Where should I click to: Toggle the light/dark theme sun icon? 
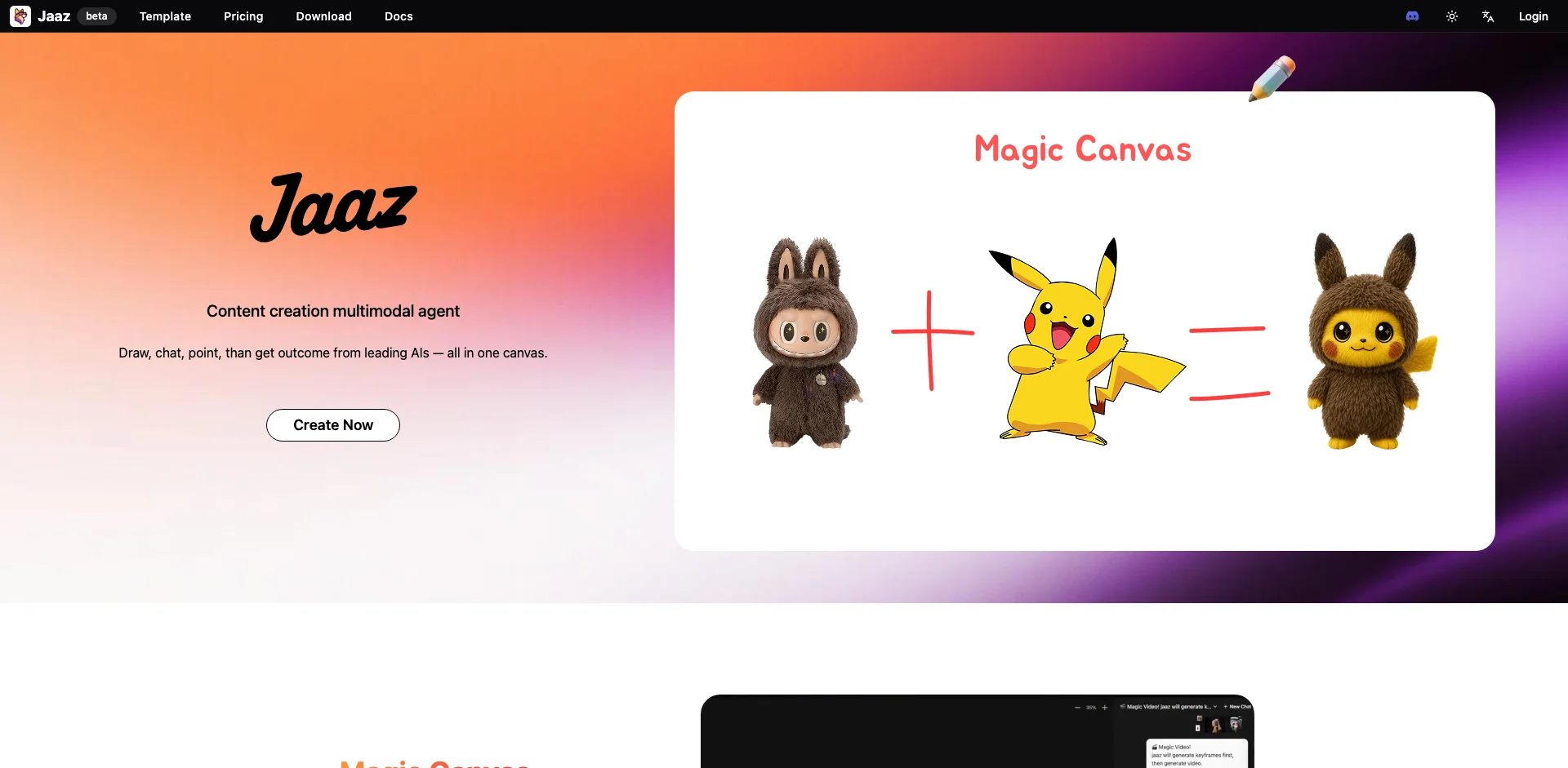tap(1451, 16)
